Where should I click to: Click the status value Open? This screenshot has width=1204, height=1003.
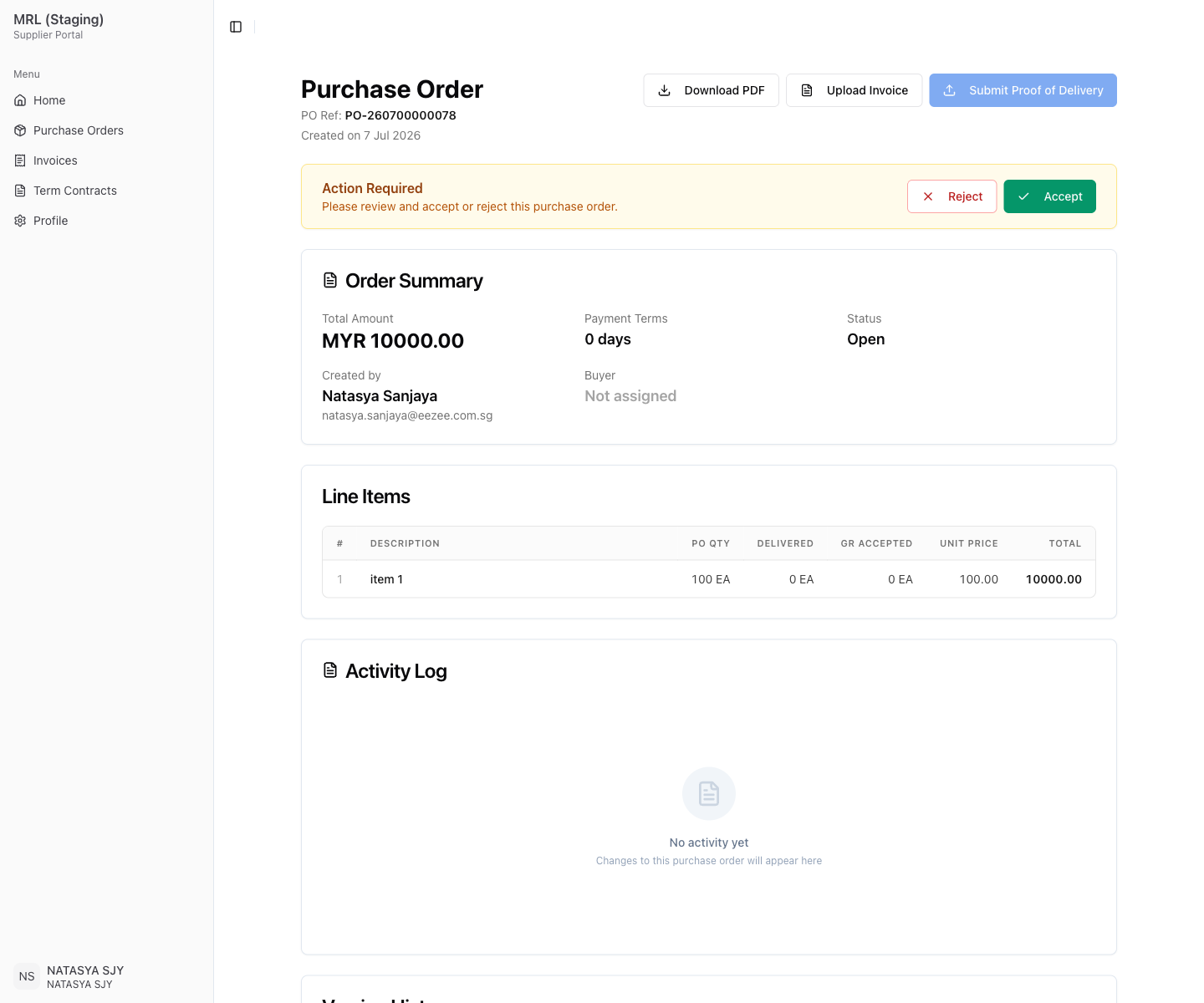[865, 339]
